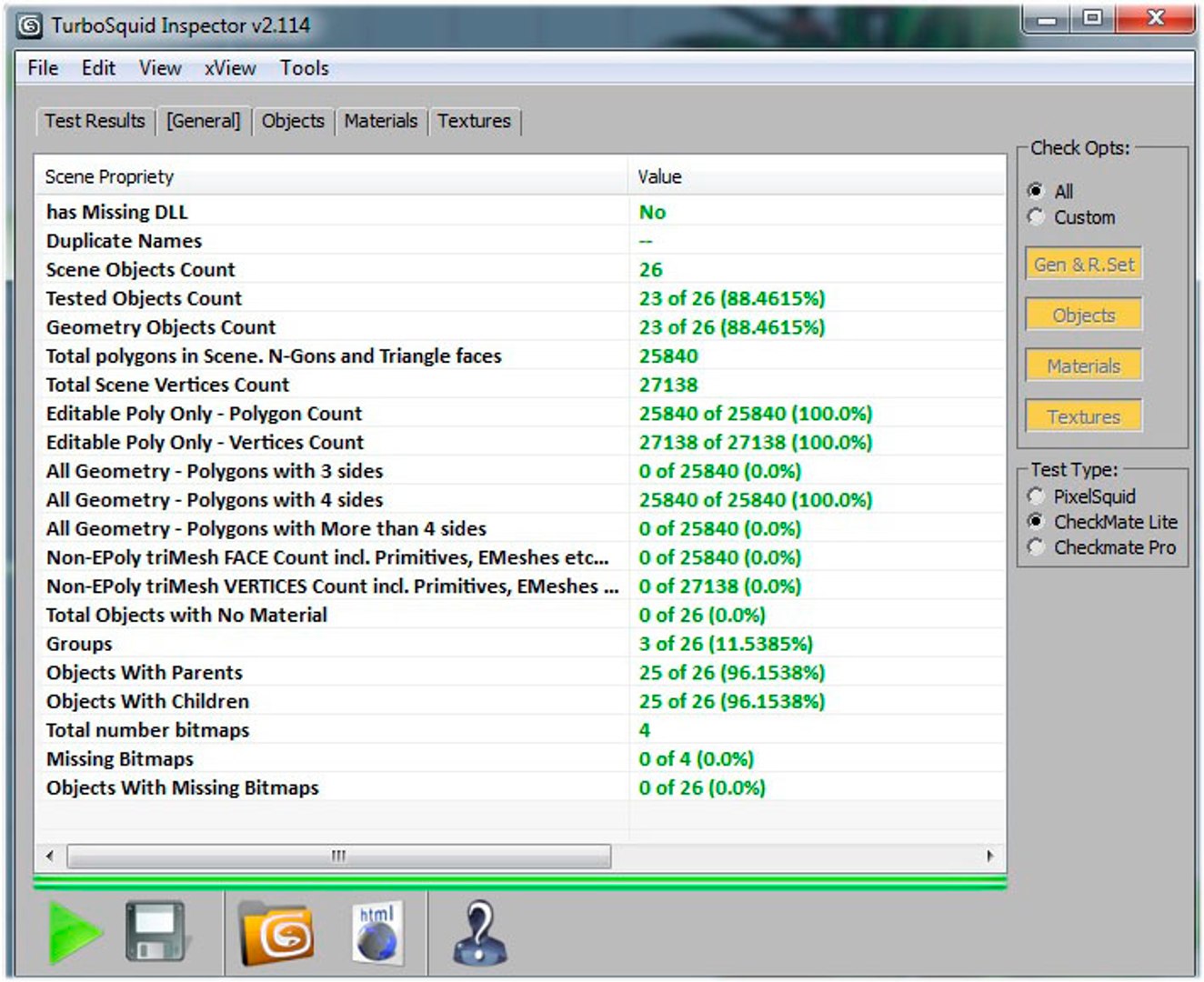The image size is (1204, 982).
Task: Select the 'Objects With Parents' row
Action: coord(520,673)
